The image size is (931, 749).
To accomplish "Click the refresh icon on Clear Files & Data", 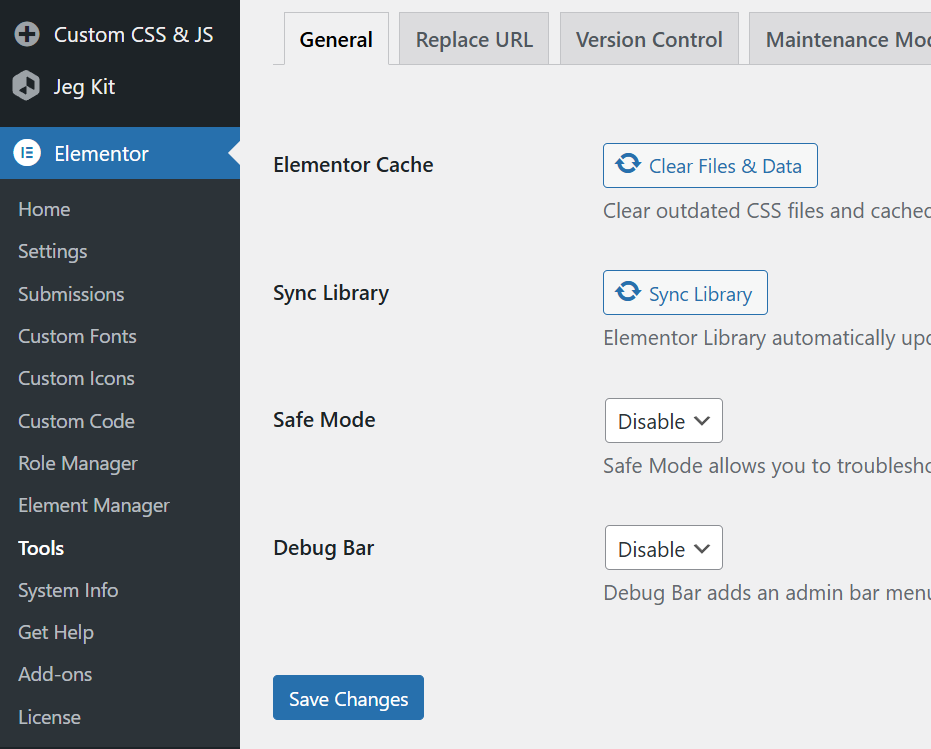I will (x=628, y=165).
